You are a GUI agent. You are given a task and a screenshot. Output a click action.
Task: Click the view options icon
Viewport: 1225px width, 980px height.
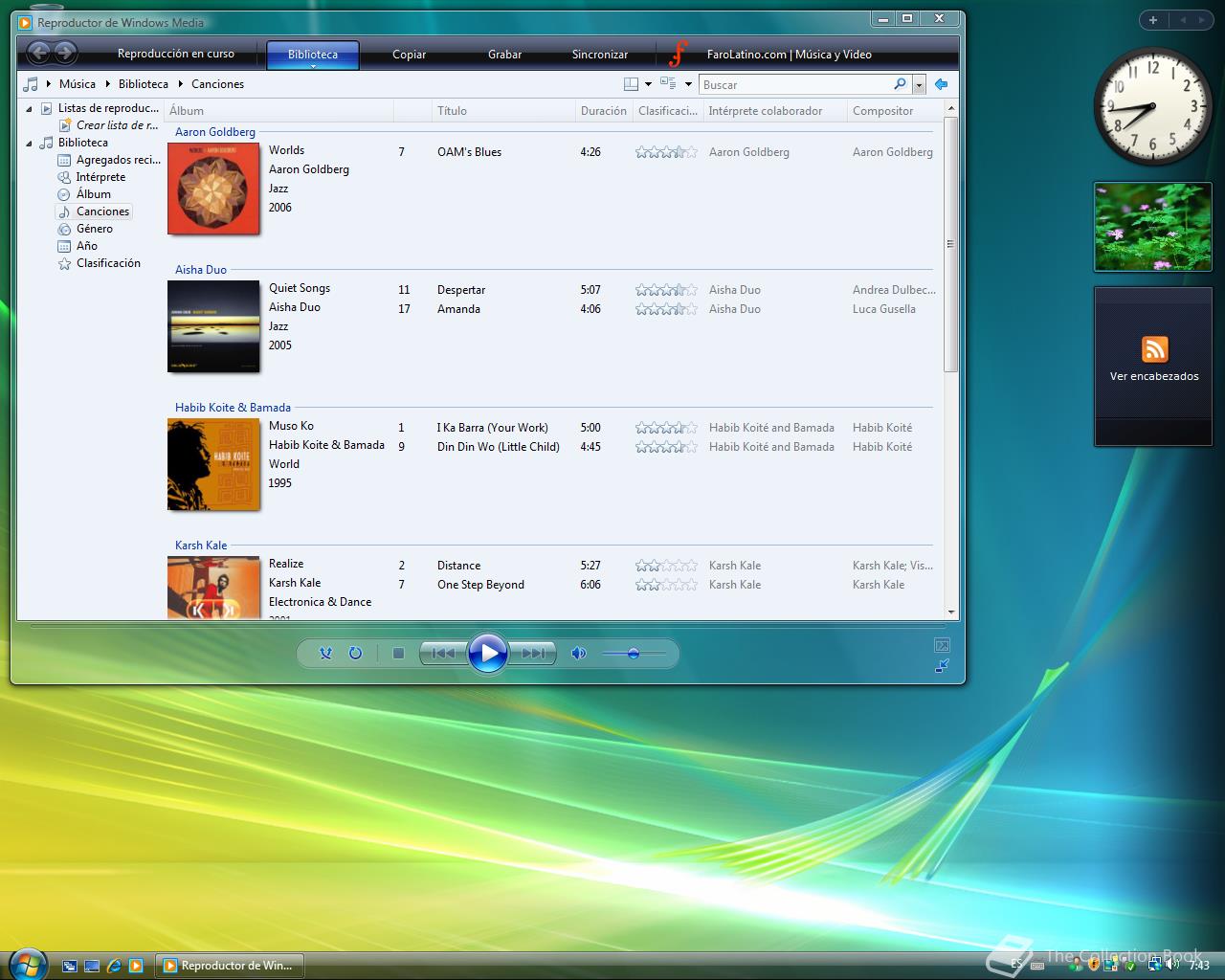pyautogui.click(x=668, y=84)
